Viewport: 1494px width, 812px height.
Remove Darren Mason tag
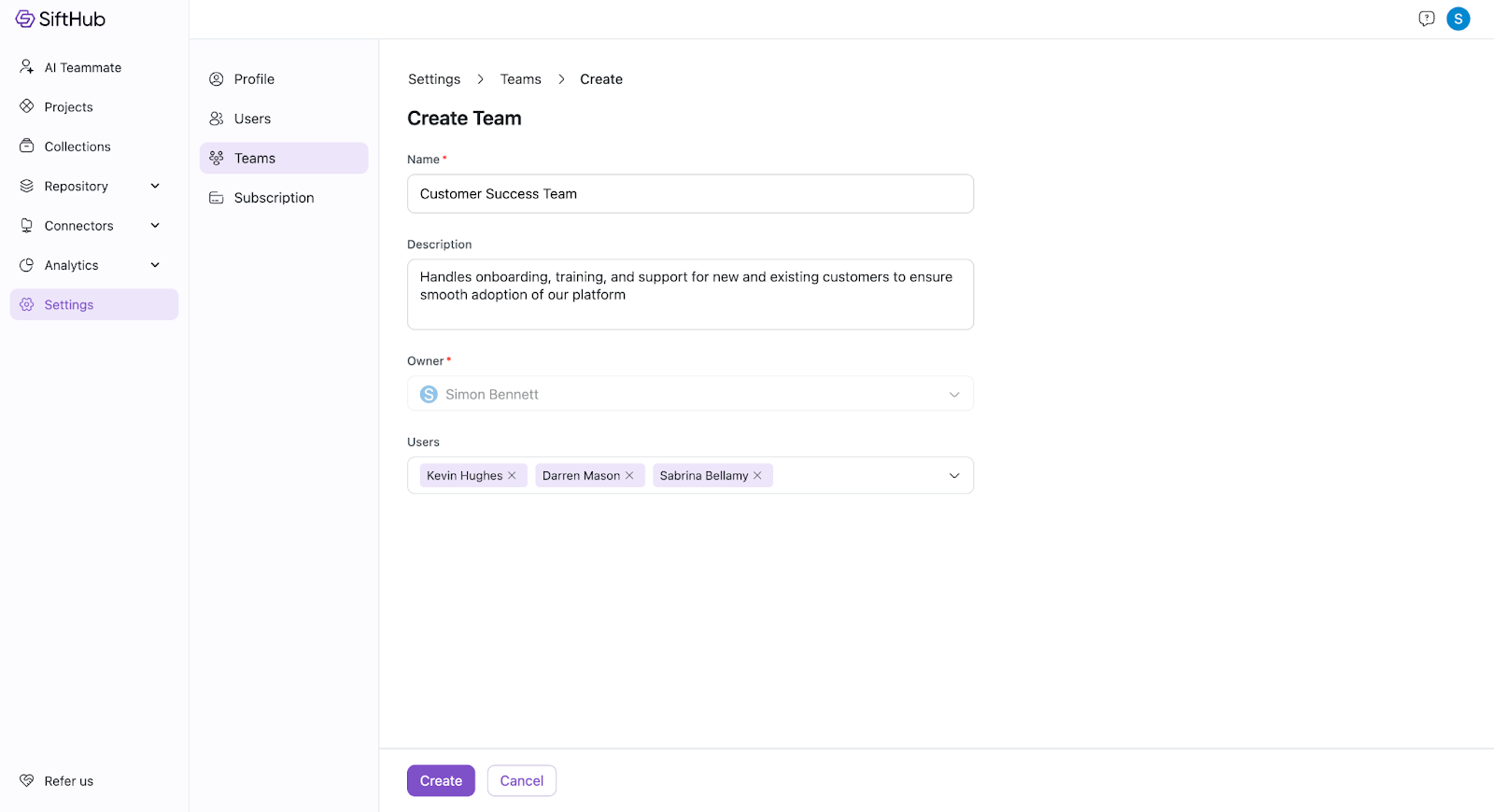click(x=629, y=476)
